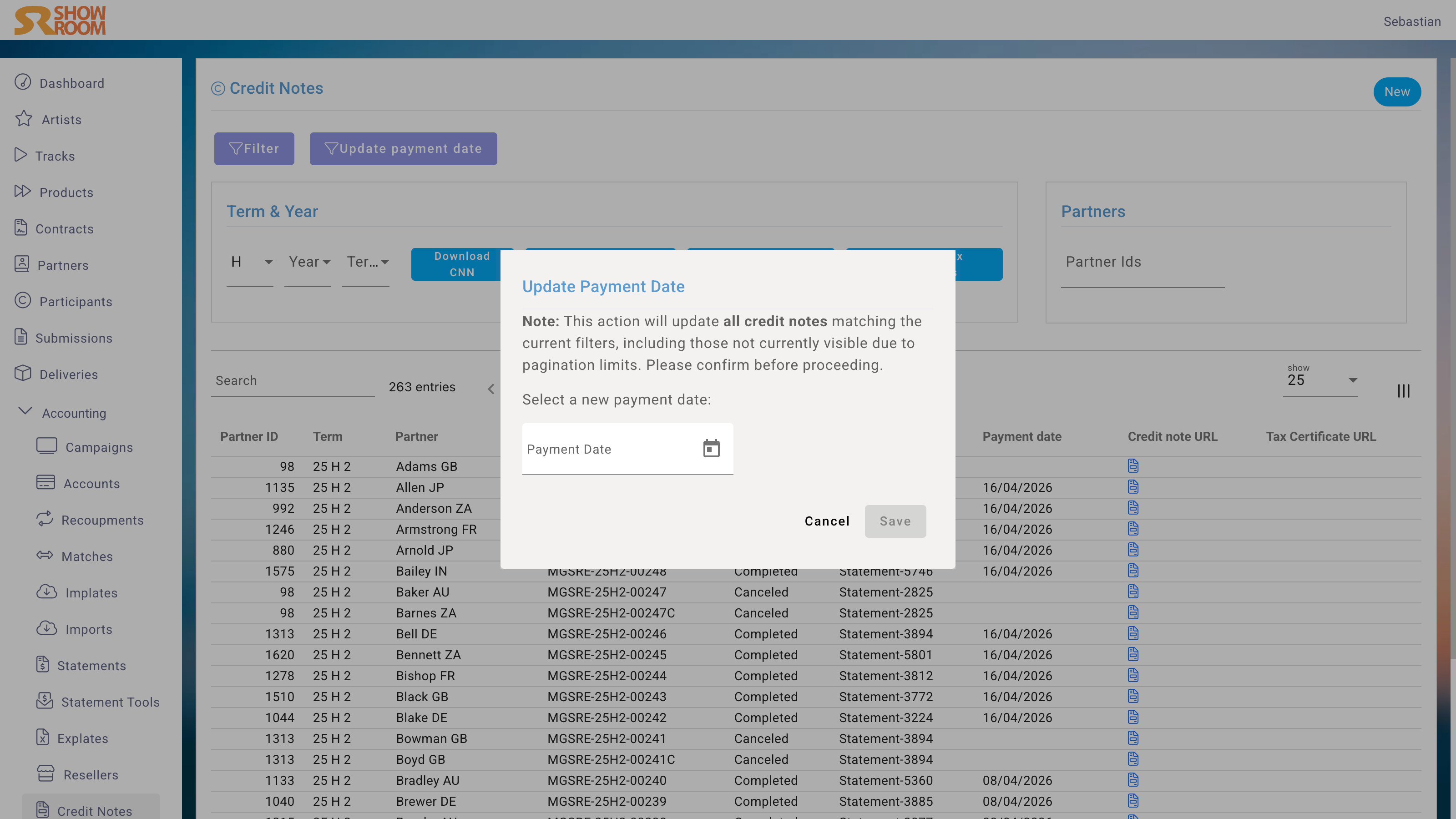Click the Matches arrows icon
Image resolution: width=1456 pixels, height=819 pixels.
point(44,555)
